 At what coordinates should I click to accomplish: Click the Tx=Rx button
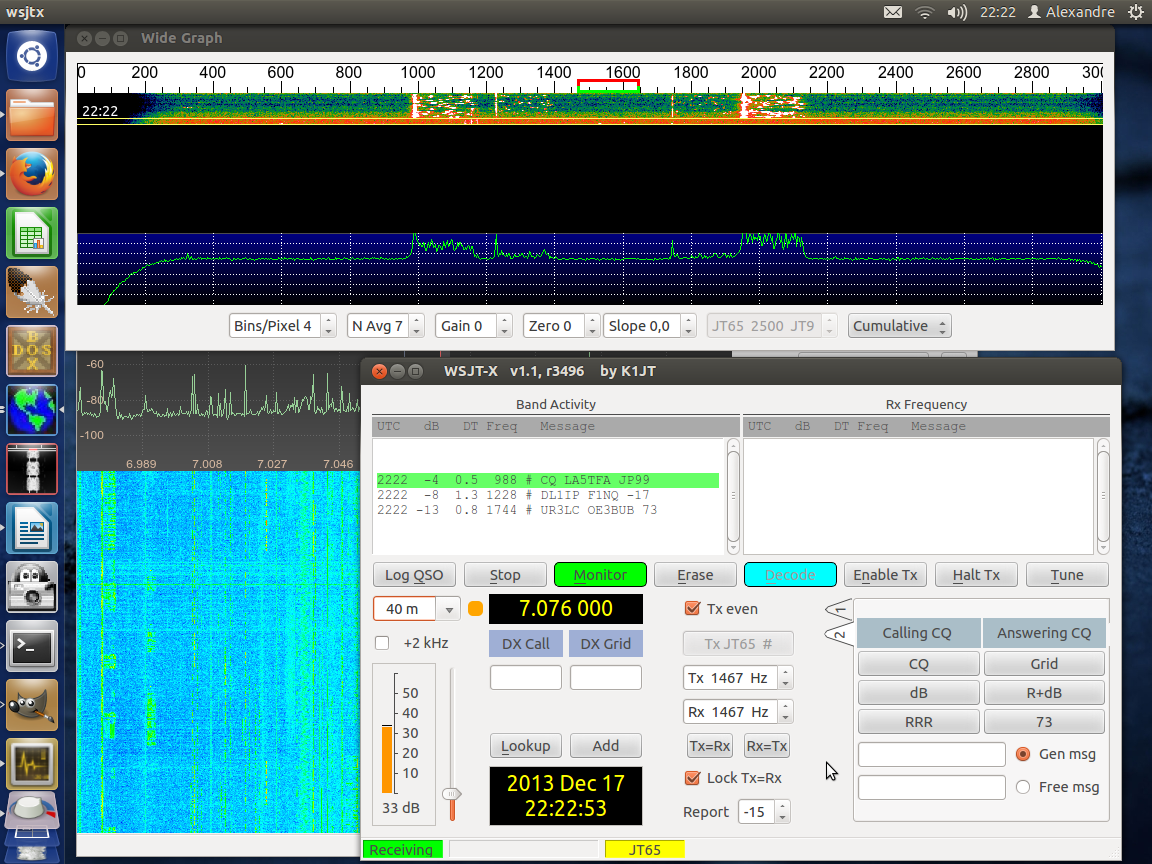(x=710, y=746)
